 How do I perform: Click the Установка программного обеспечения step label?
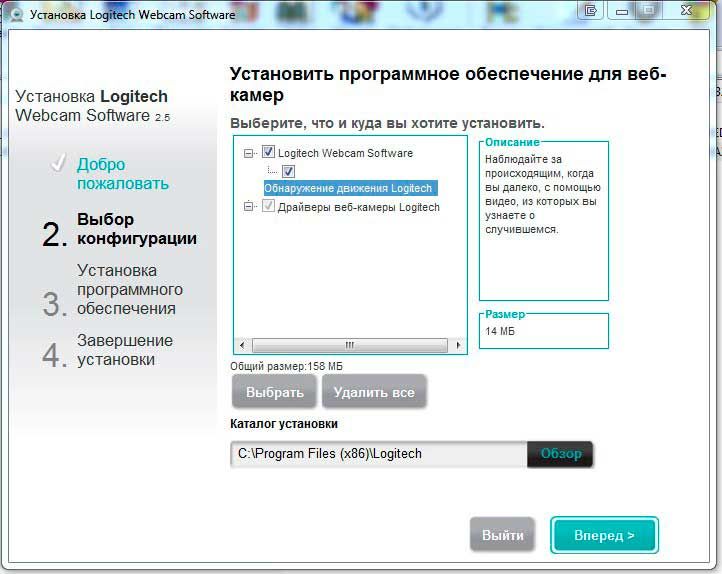tap(130, 289)
